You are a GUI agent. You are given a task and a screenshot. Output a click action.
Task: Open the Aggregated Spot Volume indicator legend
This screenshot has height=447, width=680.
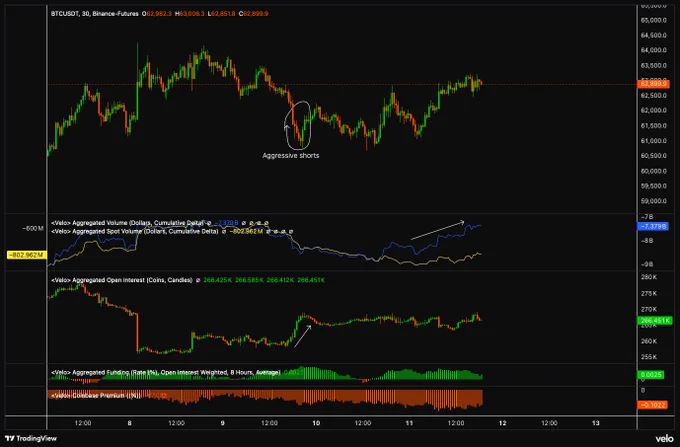pos(134,232)
